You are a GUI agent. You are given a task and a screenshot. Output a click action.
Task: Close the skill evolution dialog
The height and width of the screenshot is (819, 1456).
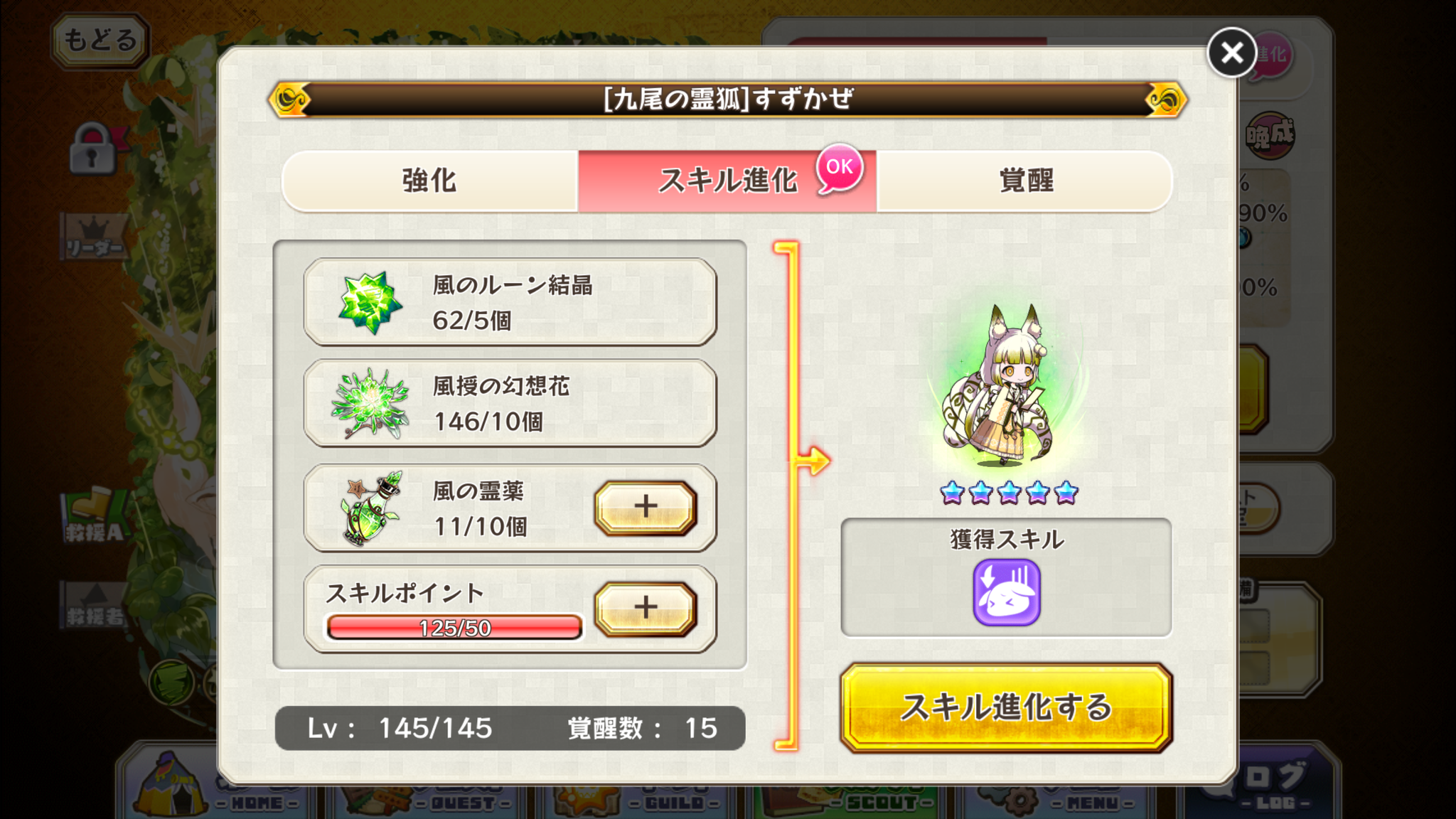[x=1231, y=53]
